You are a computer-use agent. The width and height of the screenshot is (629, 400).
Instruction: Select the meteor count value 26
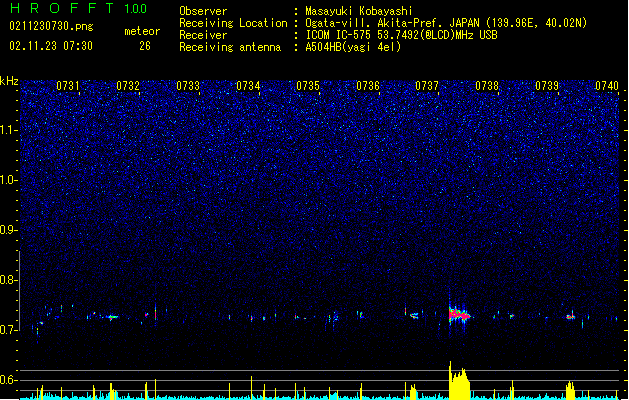145,46
